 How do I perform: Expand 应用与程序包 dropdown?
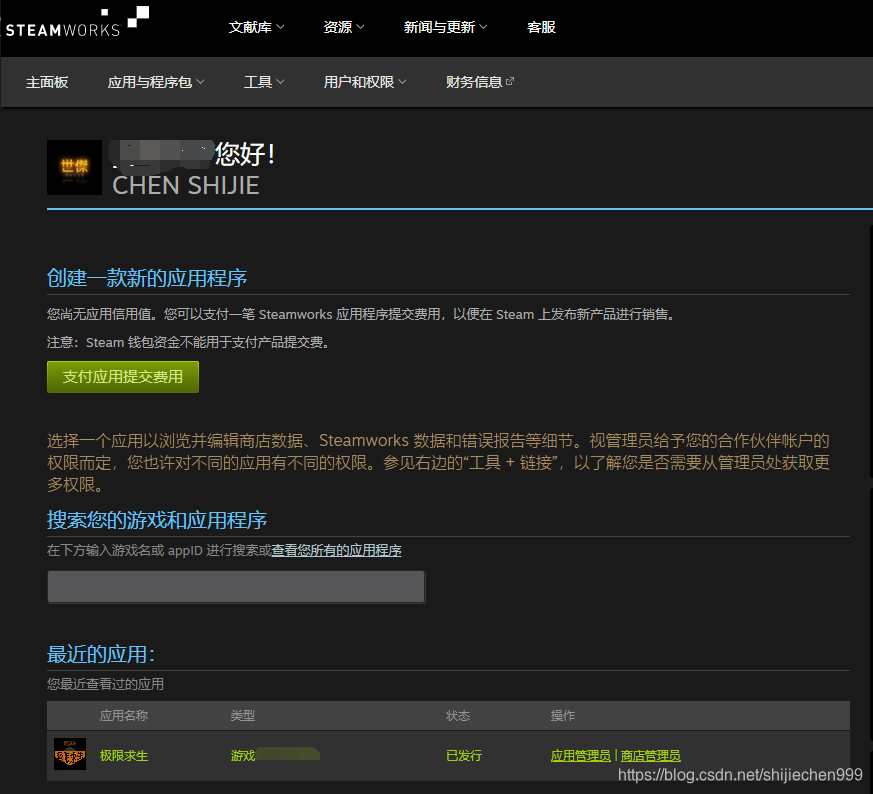156,82
